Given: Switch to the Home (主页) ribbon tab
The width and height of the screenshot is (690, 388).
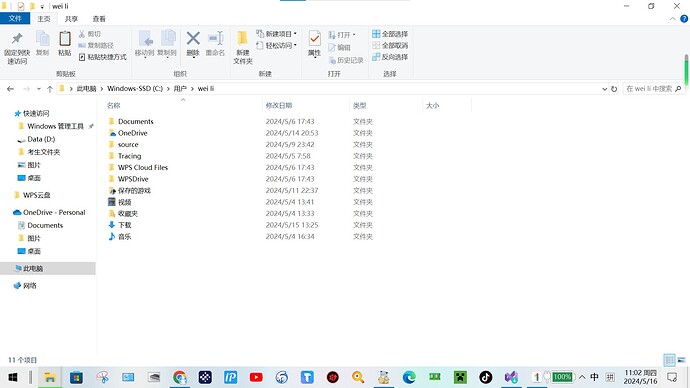Looking at the screenshot, I should tap(44, 18).
